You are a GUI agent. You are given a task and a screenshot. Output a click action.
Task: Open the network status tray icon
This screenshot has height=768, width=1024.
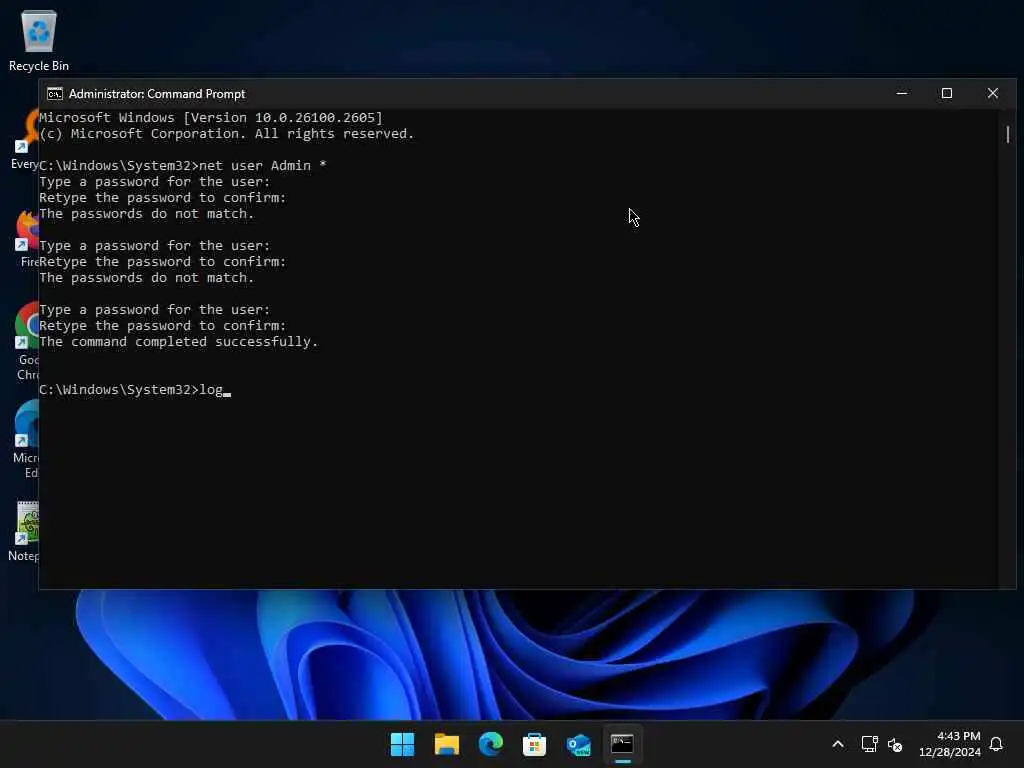(x=869, y=744)
